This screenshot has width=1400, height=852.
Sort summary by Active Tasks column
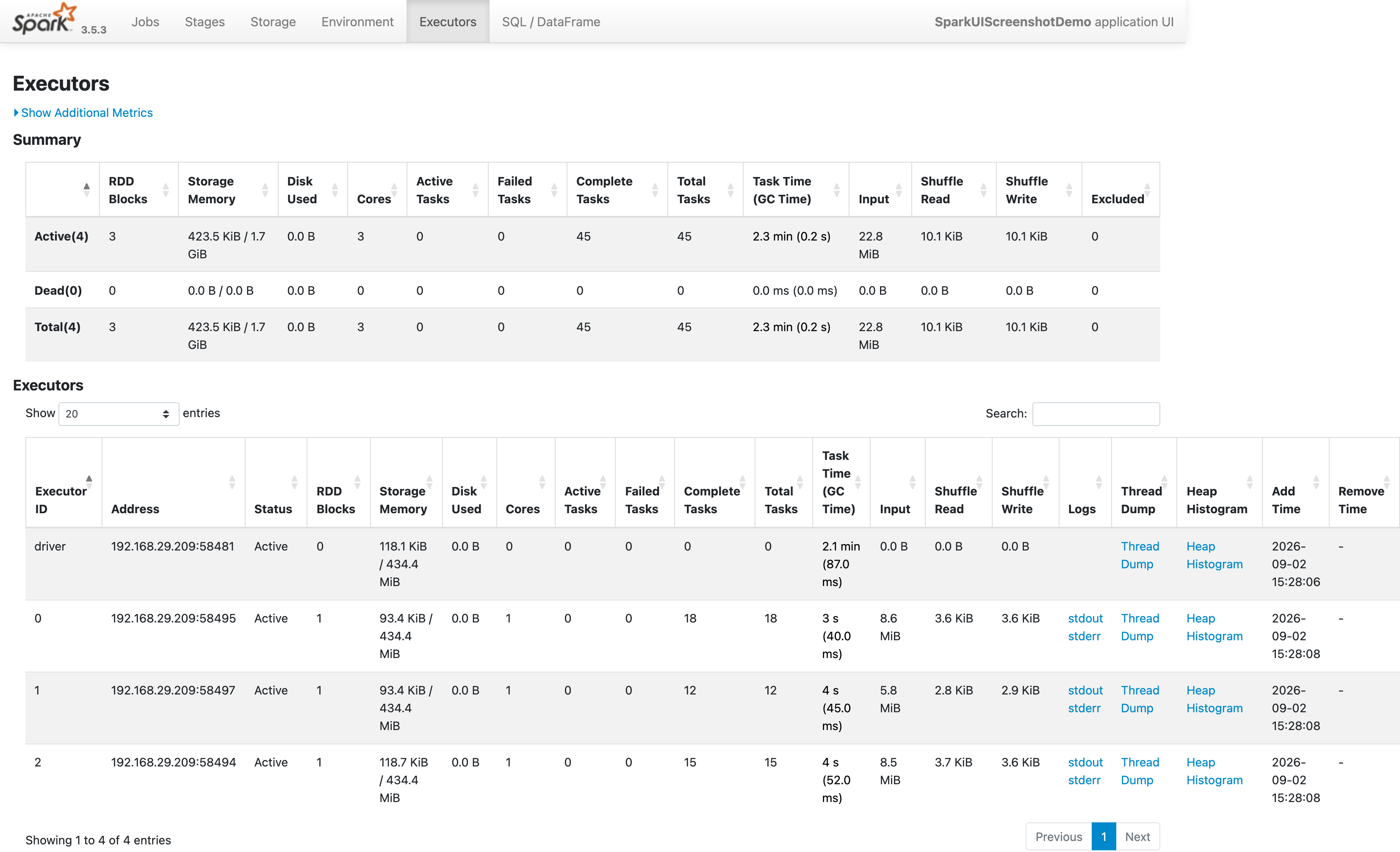pos(447,190)
